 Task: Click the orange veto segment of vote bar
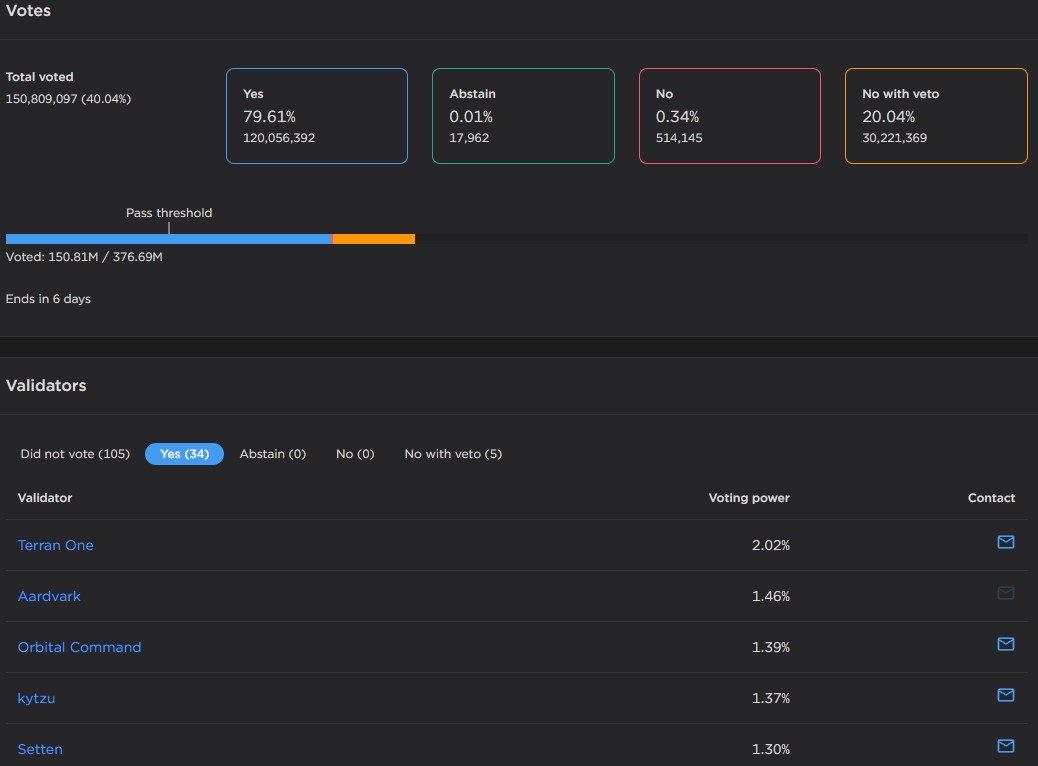pyautogui.click(x=374, y=239)
